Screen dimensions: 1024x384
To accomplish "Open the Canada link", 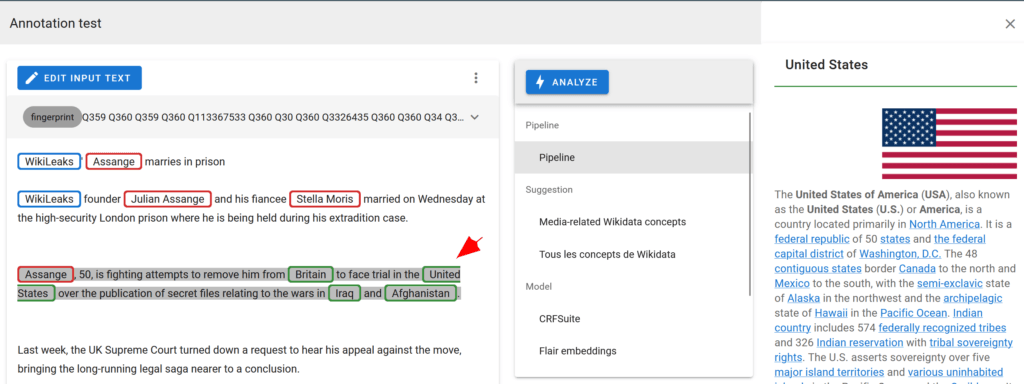I will pyautogui.click(x=918, y=268).
